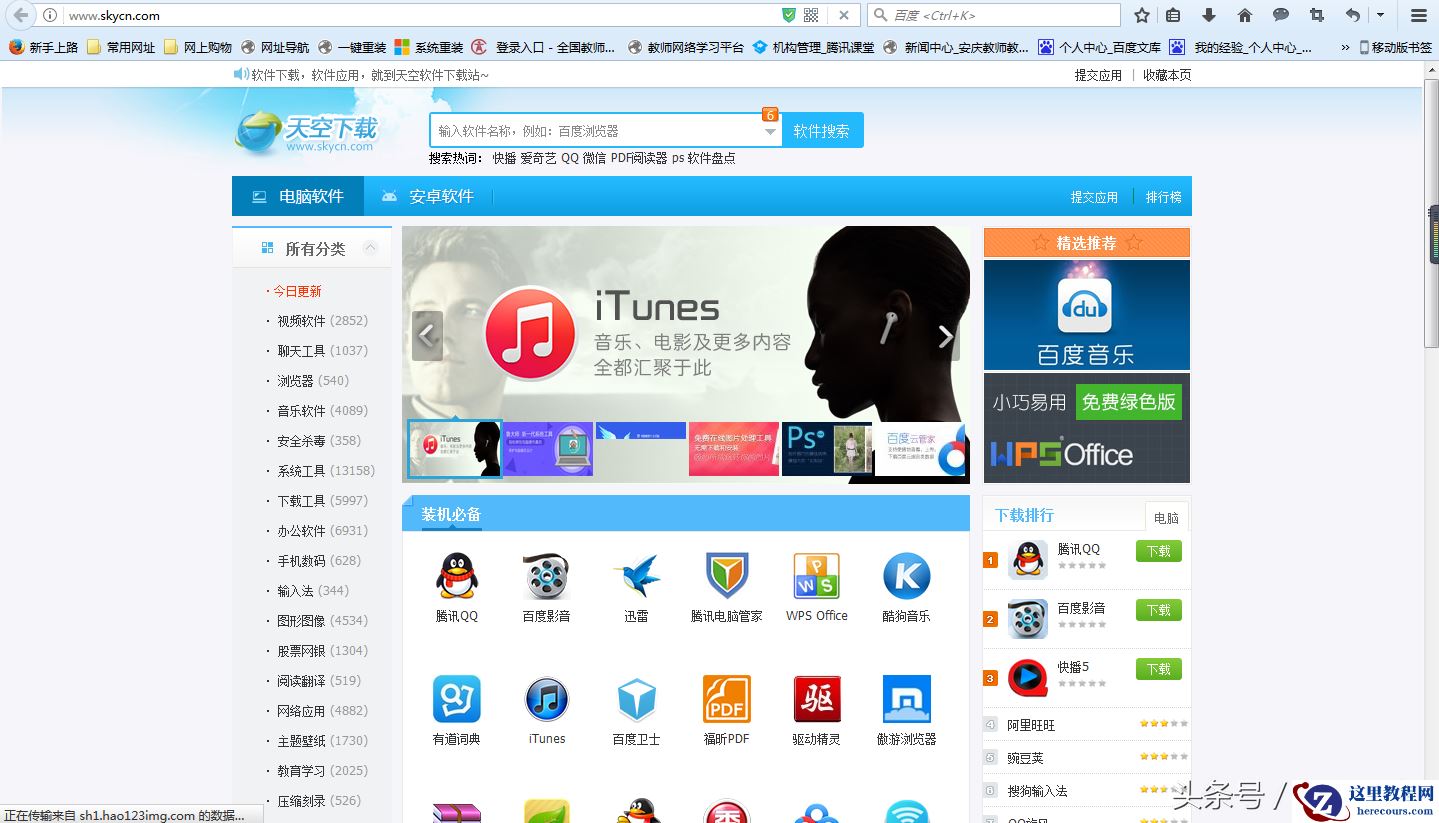Screen dimensions: 1439x823
Task: Click the 天空下载 site logo
Action: 306,132
